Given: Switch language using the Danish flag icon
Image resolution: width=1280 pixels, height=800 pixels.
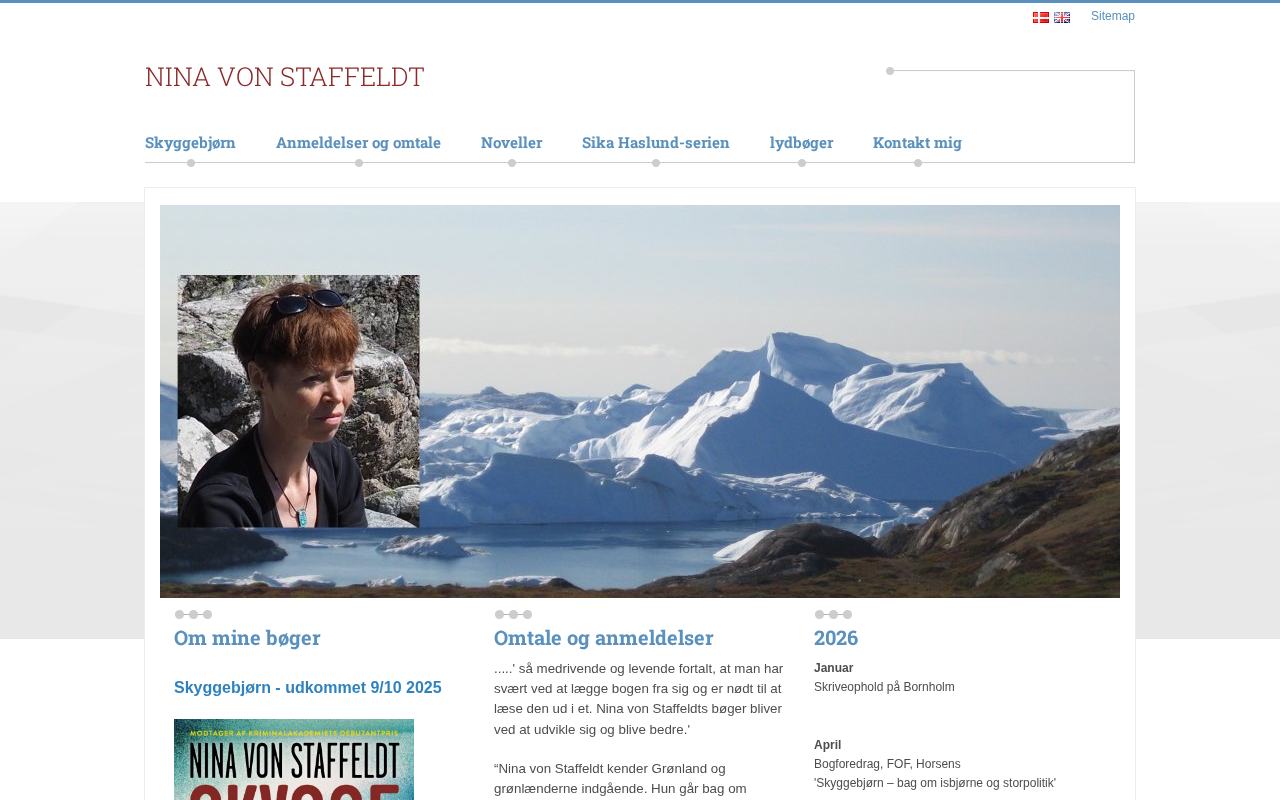Looking at the screenshot, I should coord(1041,17).
